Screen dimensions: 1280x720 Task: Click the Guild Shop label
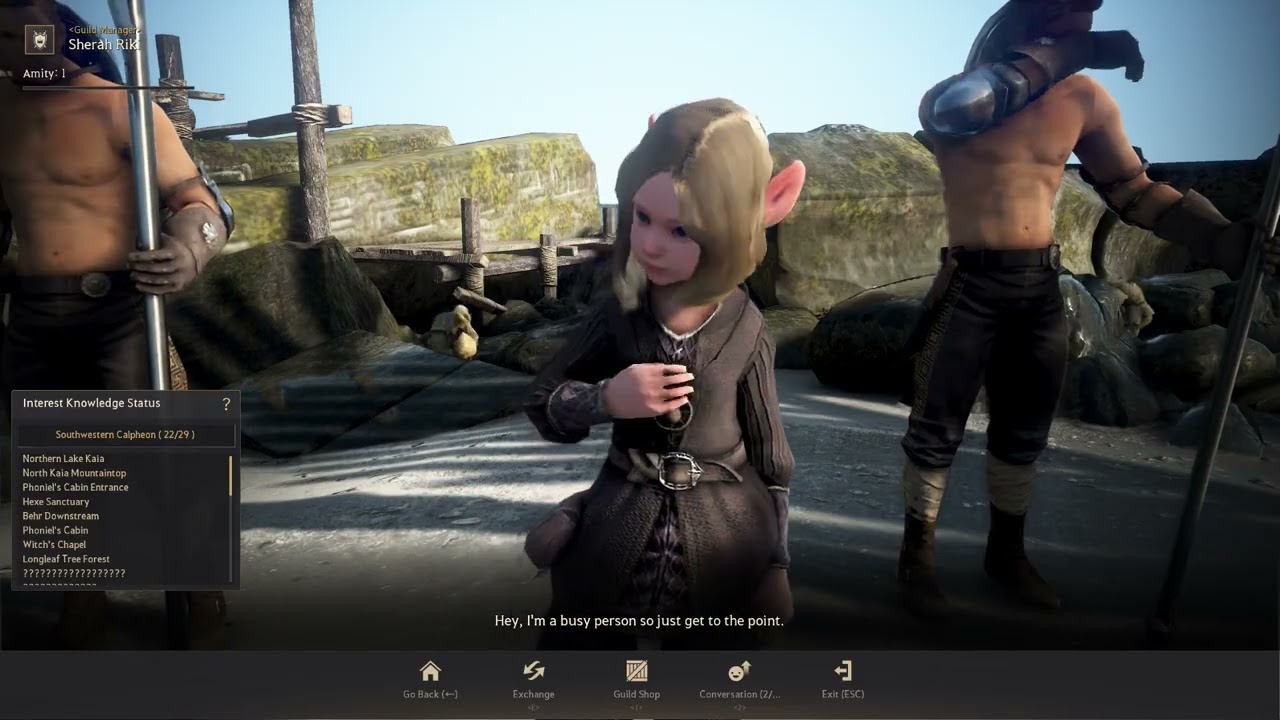[x=637, y=694]
